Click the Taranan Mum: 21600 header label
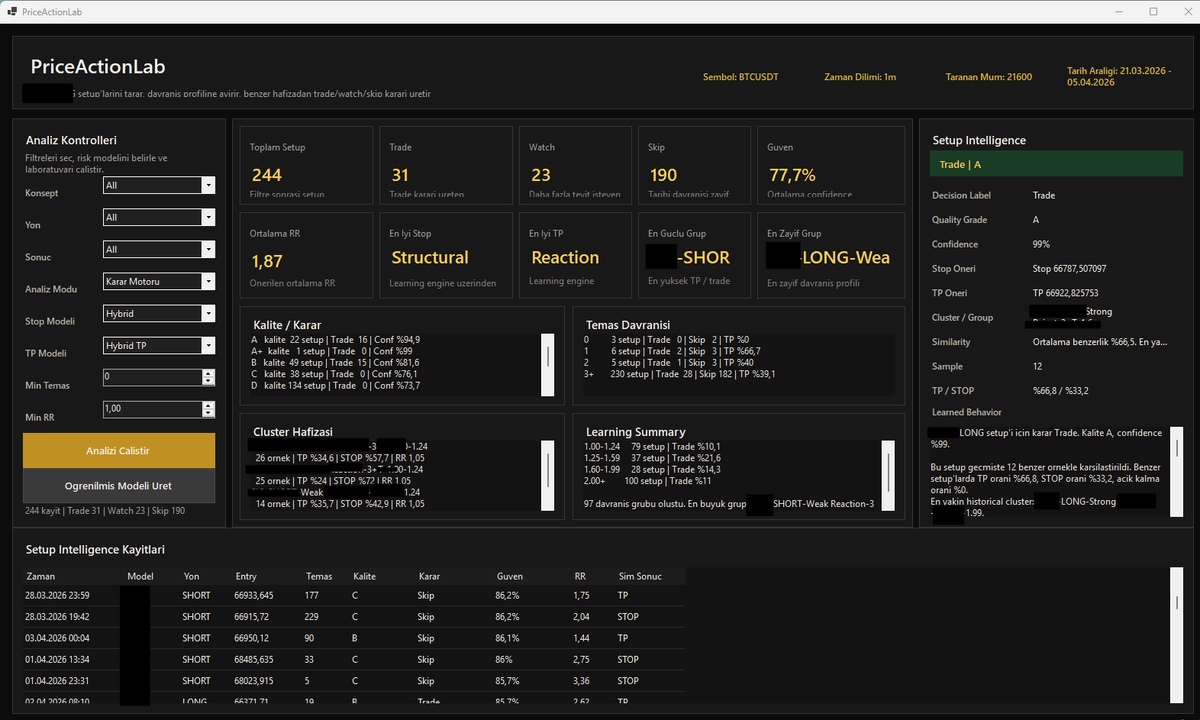This screenshot has height=720, width=1200. coord(989,77)
